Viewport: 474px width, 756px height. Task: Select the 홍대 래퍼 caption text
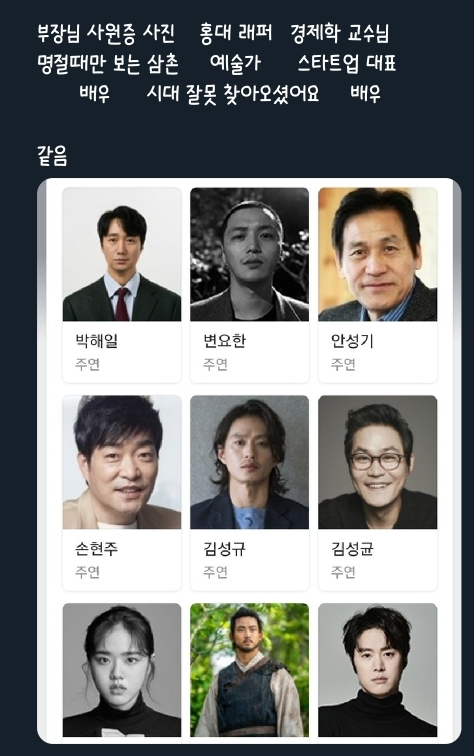click(236, 33)
